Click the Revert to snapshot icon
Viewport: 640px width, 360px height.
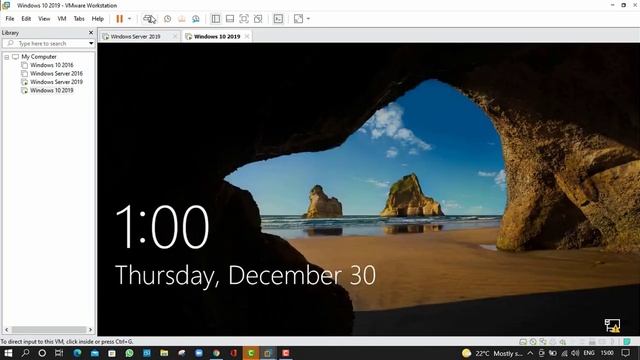coord(182,19)
